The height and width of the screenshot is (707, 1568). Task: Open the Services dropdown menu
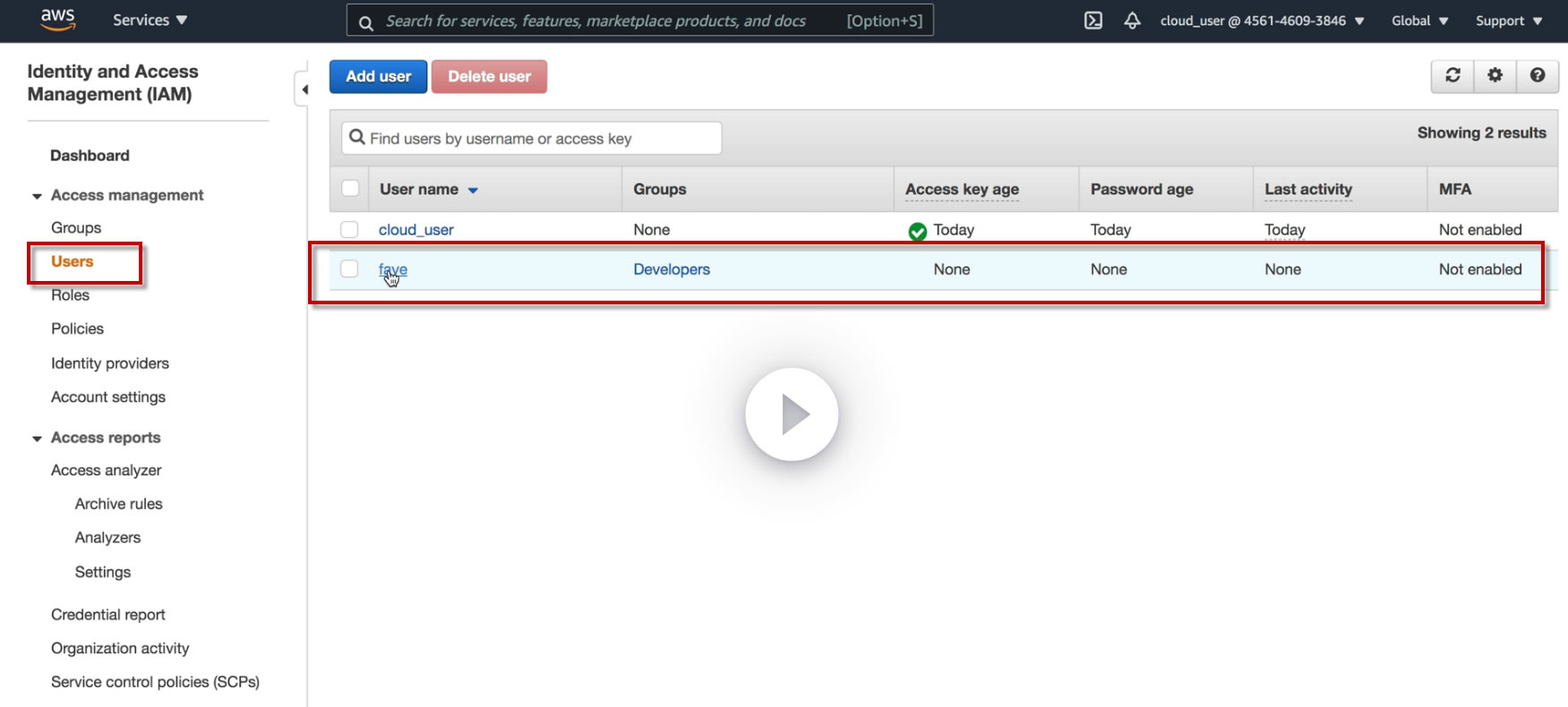click(x=150, y=21)
